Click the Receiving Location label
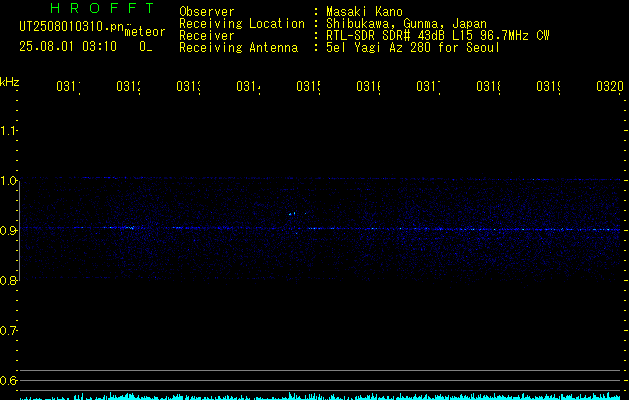 pyautogui.click(x=242, y=24)
